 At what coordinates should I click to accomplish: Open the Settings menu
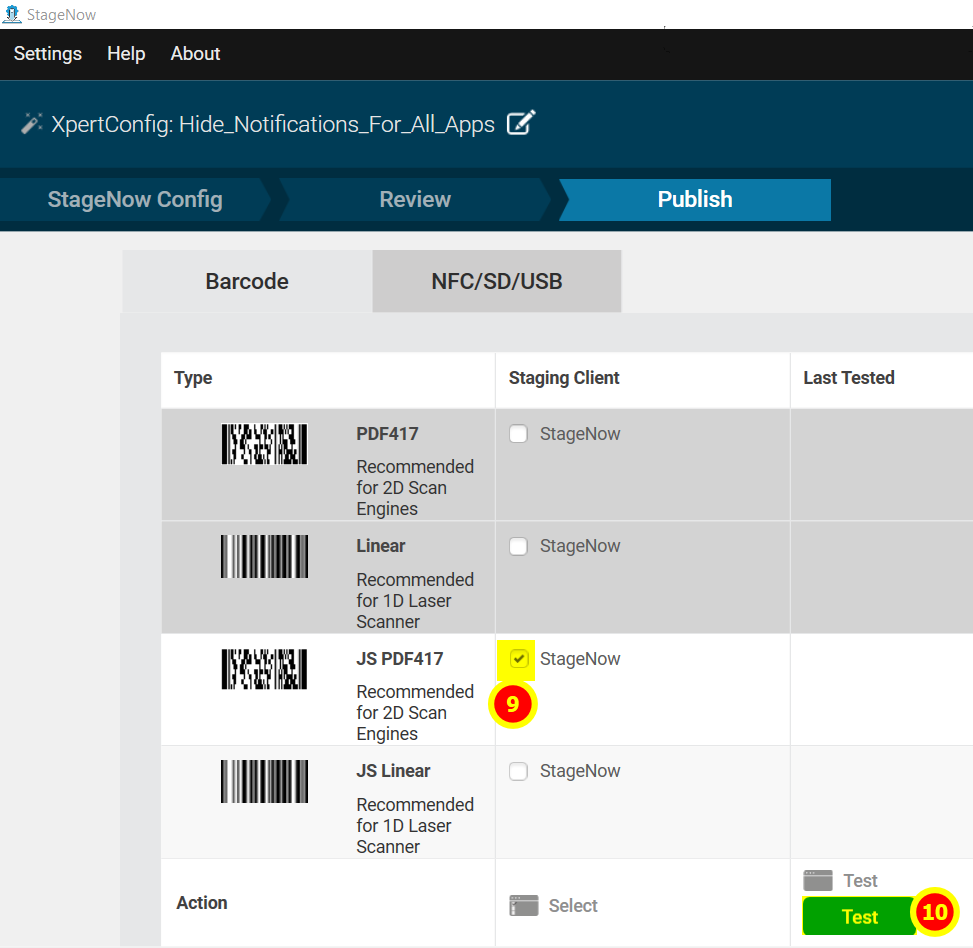48,54
